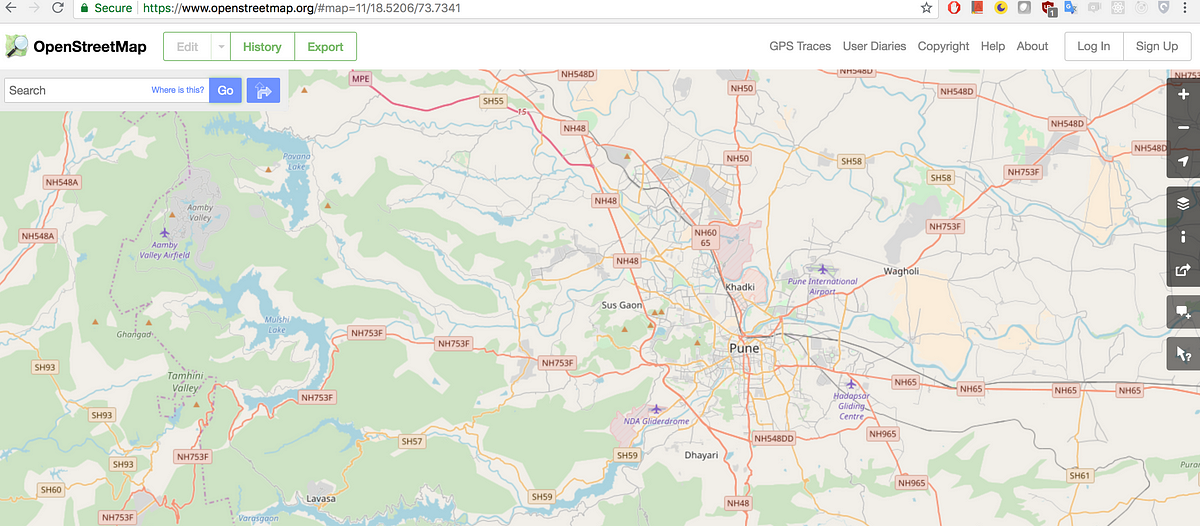This screenshot has height=526, width=1200.
Task: Open GPS Traces page
Action: pyautogui.click(x=800, y=46)
